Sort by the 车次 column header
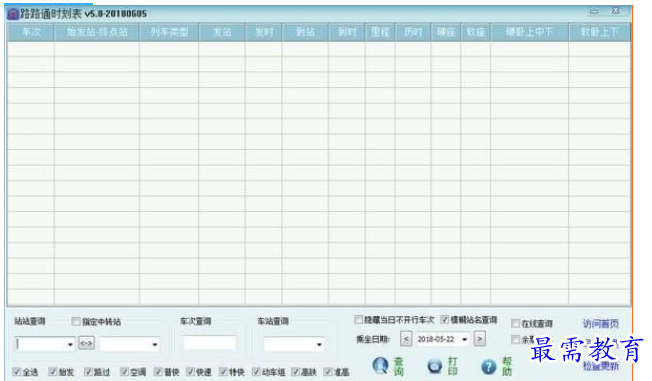Image resolution: width=652 pixels, height=381 pixels. pyautogui.click(x=31, y=32)
